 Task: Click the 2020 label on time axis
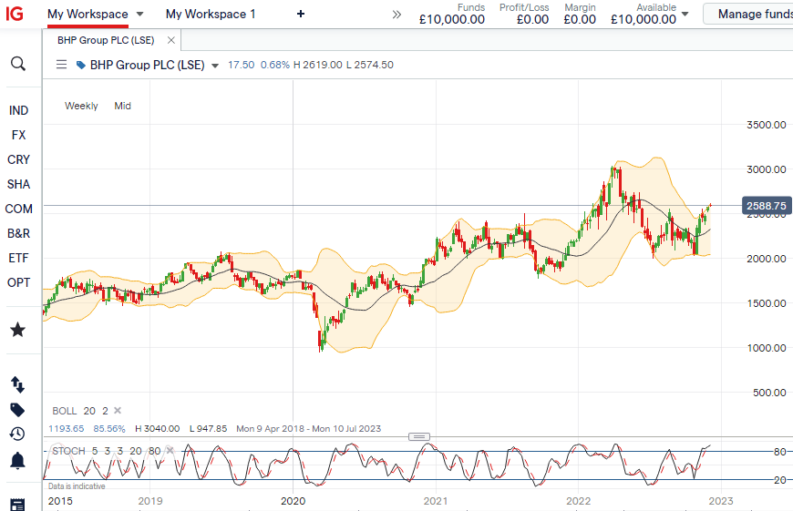tap(293, 501)
